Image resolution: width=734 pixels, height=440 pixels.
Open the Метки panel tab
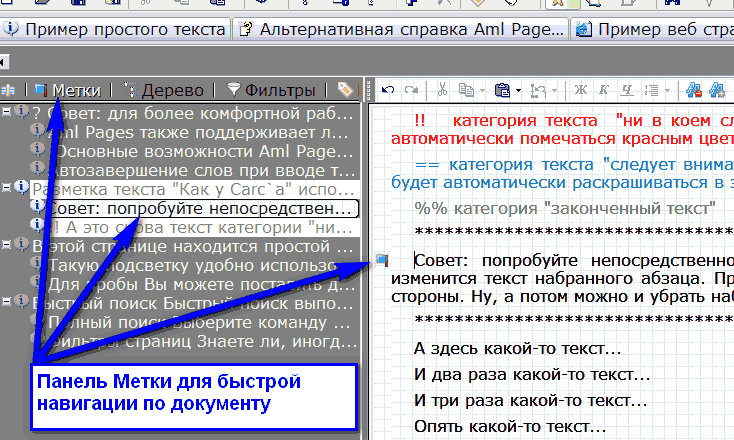pos(68,90)
